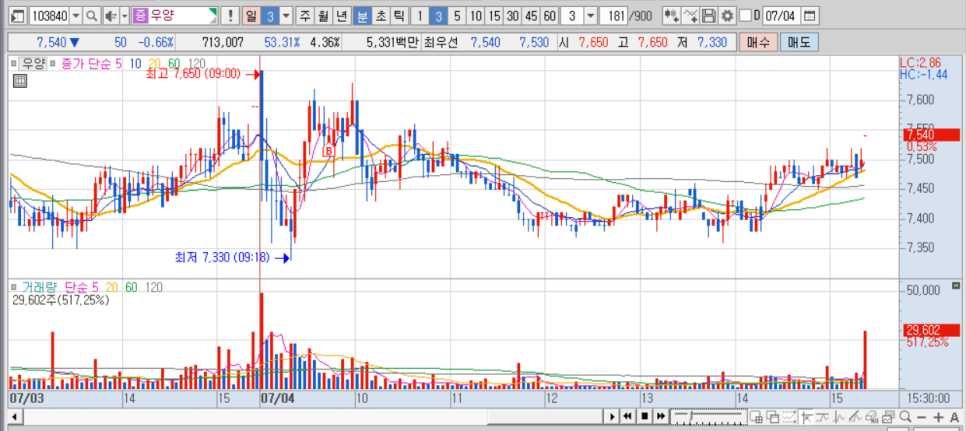Zoom out chart with minus icon
Screen dimensions: 966x431
click(x=921, y=416)
